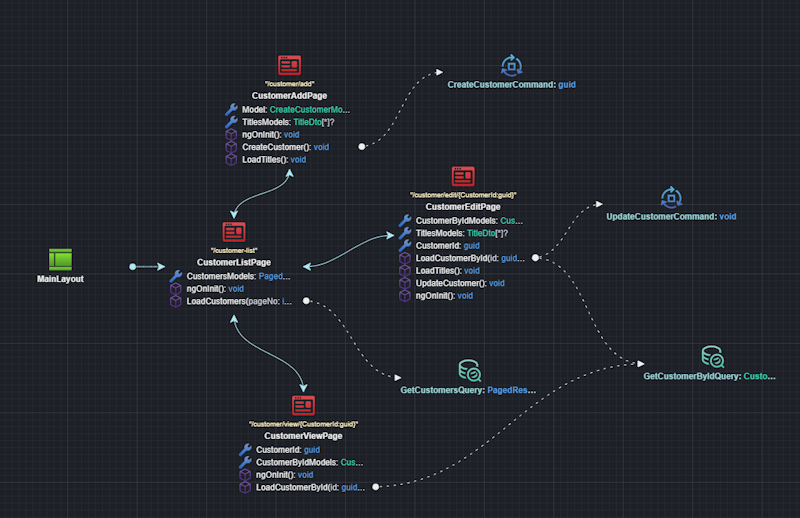Click the UpdateCustomerCommand: void label
Image resolution: width=800 pixels, height=518 pixels.
click(671, 216)
